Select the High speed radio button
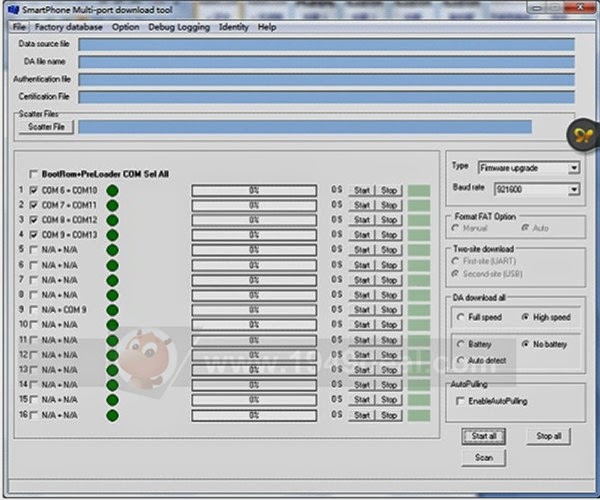Image resolution: width=600 pixels, height=500 pixels. 525,317
